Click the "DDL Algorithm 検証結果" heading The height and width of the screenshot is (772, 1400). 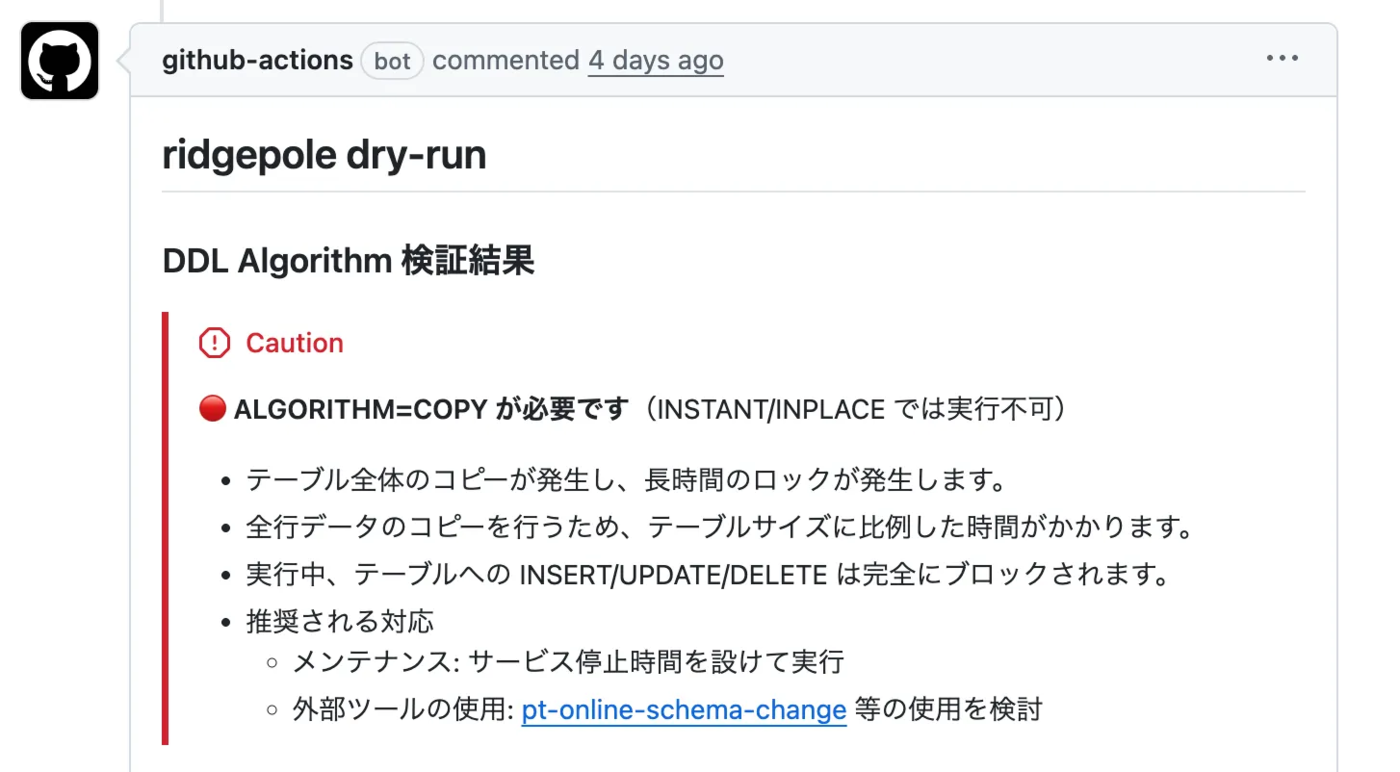348,261
